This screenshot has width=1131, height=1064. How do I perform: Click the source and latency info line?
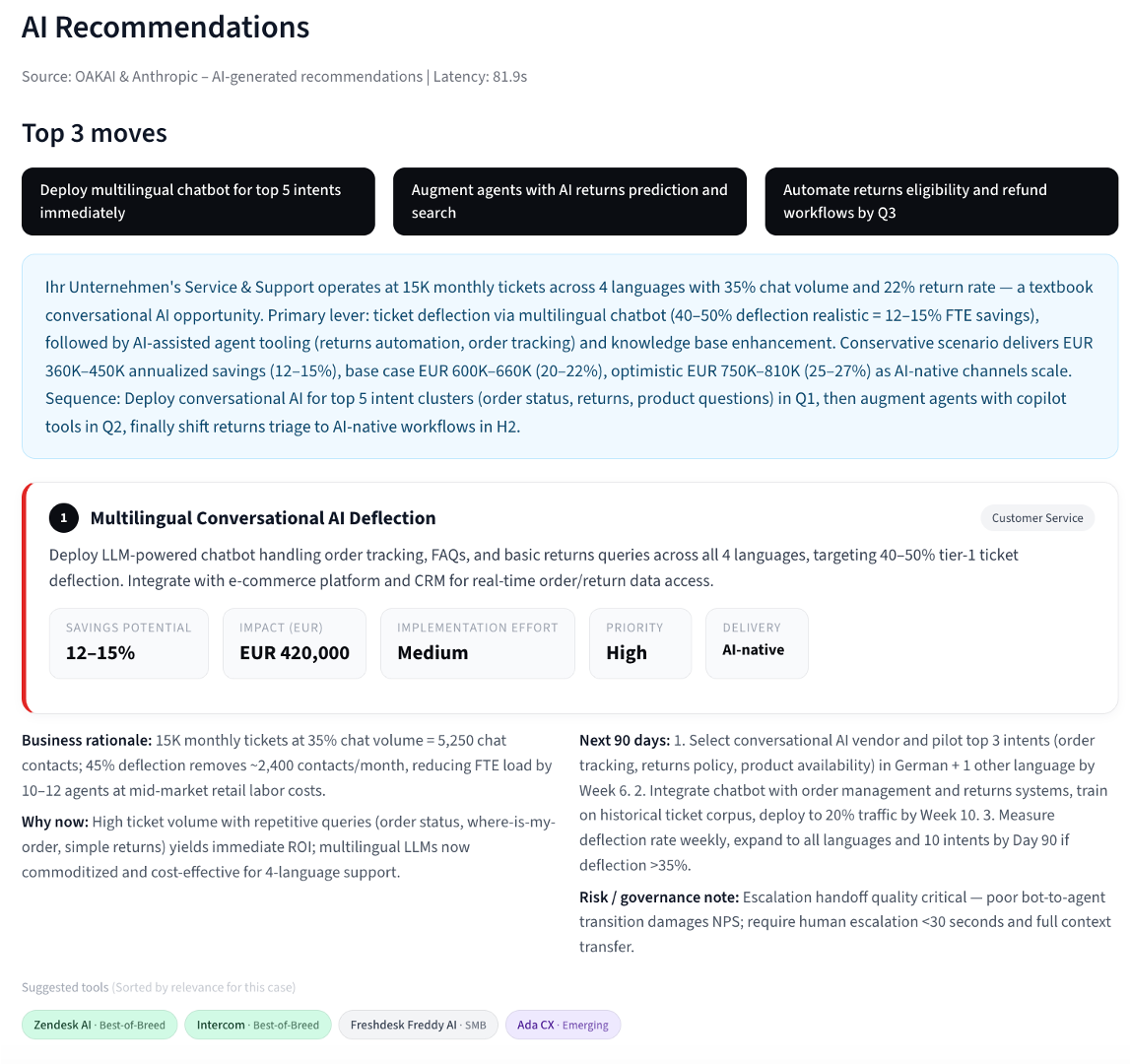pos(274,77)
